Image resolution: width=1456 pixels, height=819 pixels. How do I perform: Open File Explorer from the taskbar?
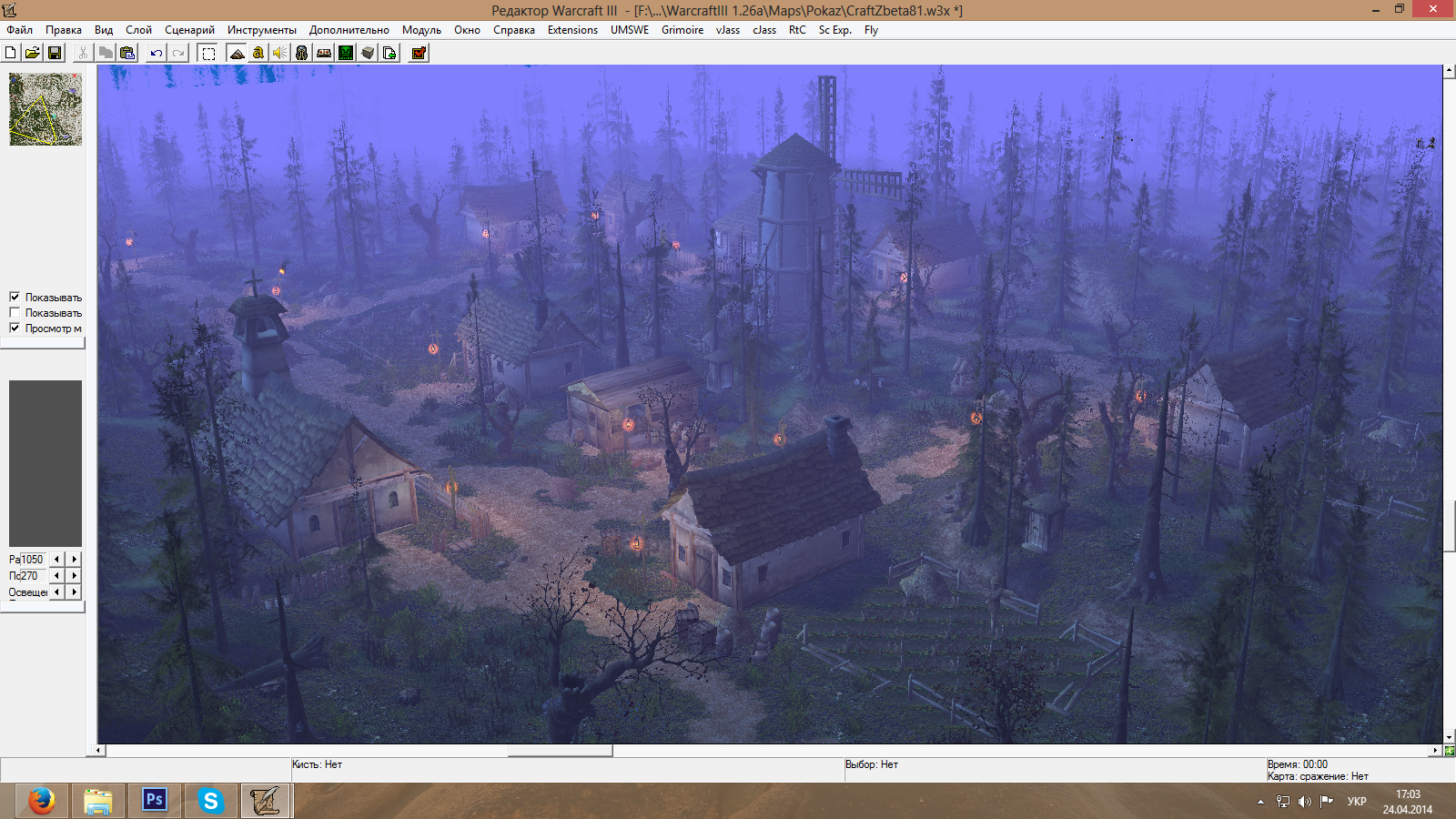pos(98,801)
